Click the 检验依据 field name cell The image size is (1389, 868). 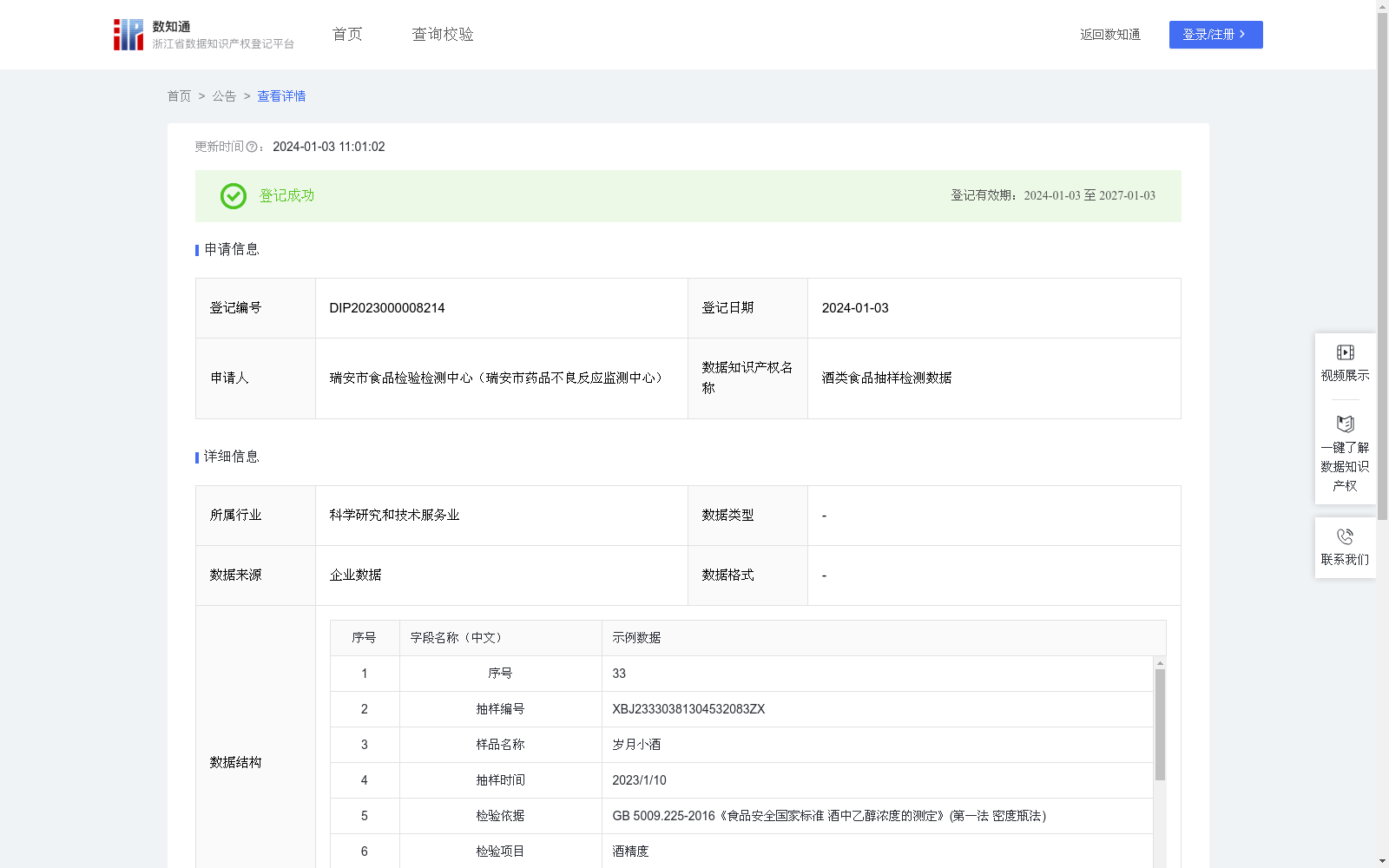coord(500,816)
